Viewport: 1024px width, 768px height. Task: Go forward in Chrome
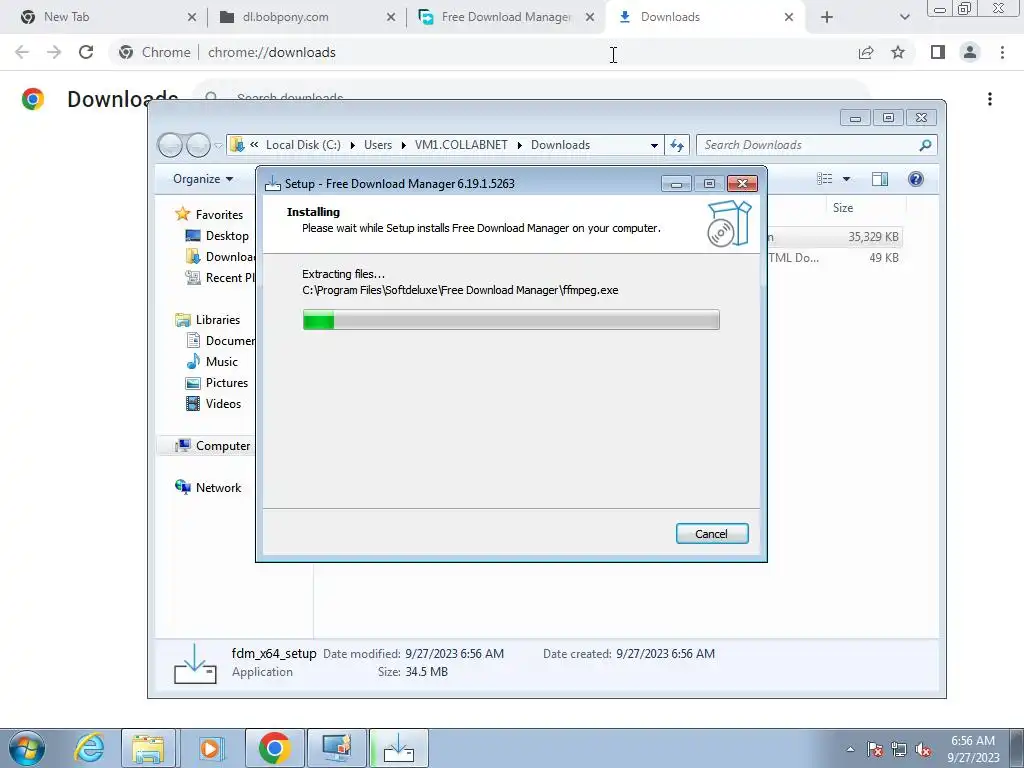54,52
